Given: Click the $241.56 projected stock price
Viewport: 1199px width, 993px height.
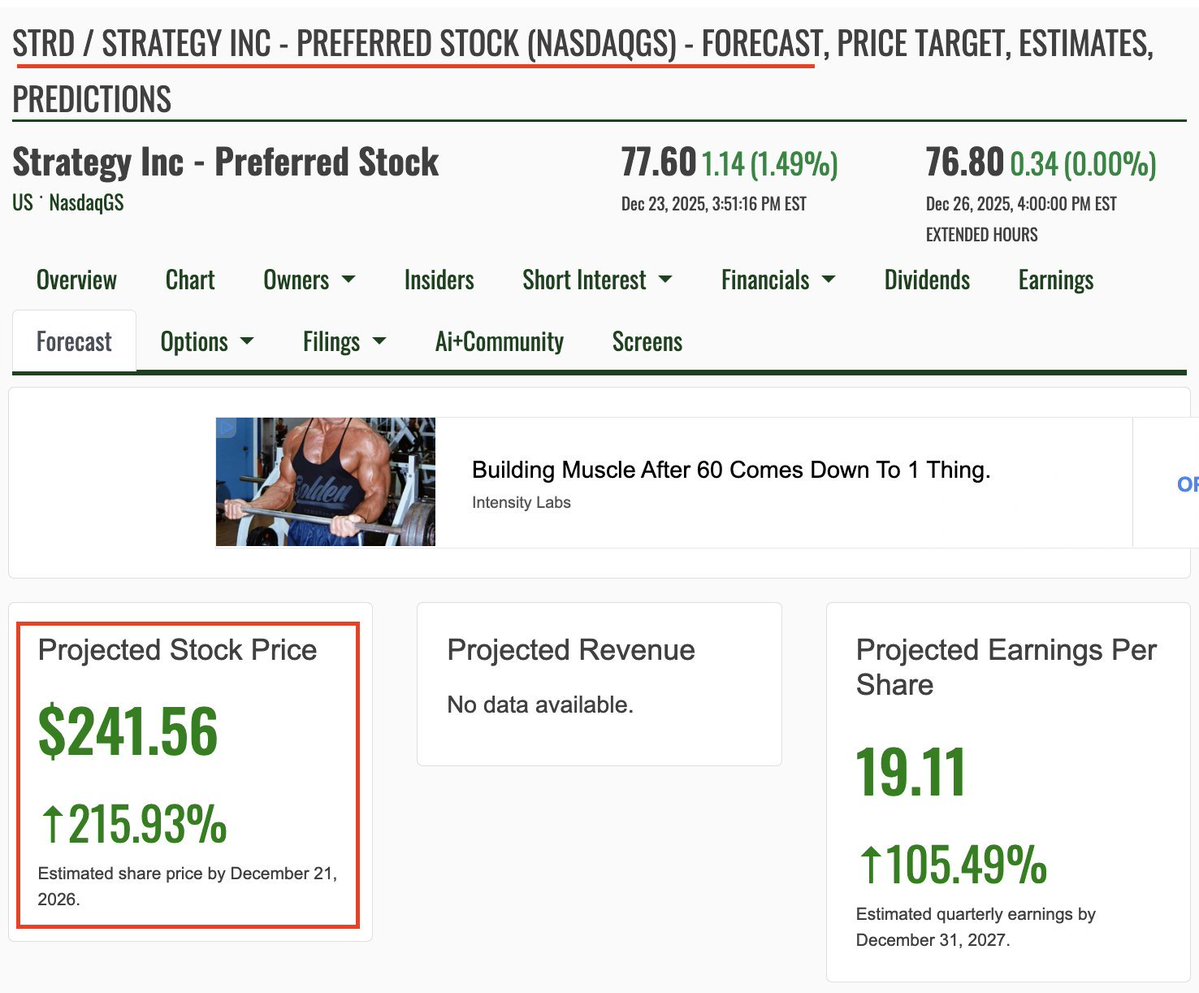Looking at the screenshot, I should click(128, 731).
